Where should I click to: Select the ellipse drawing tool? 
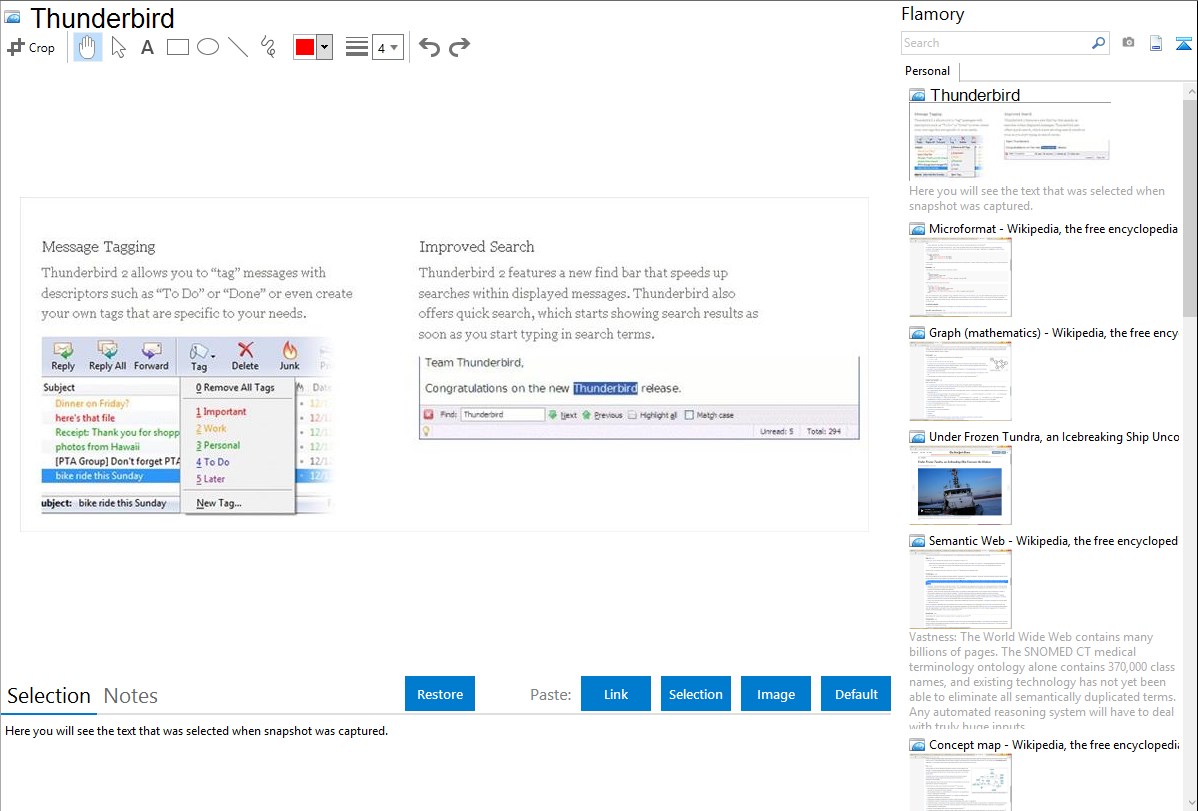click(208, 47)
